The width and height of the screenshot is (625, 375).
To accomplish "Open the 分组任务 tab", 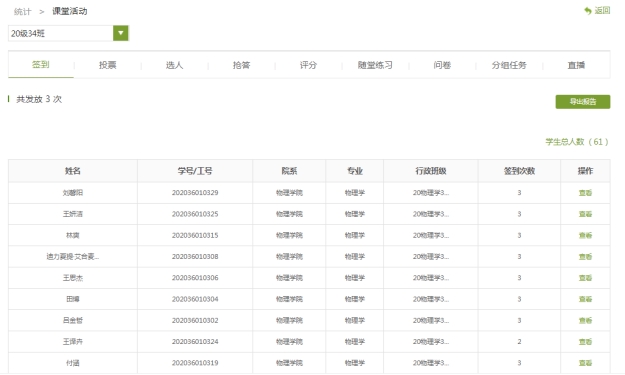I will click(x=509, y=65).
